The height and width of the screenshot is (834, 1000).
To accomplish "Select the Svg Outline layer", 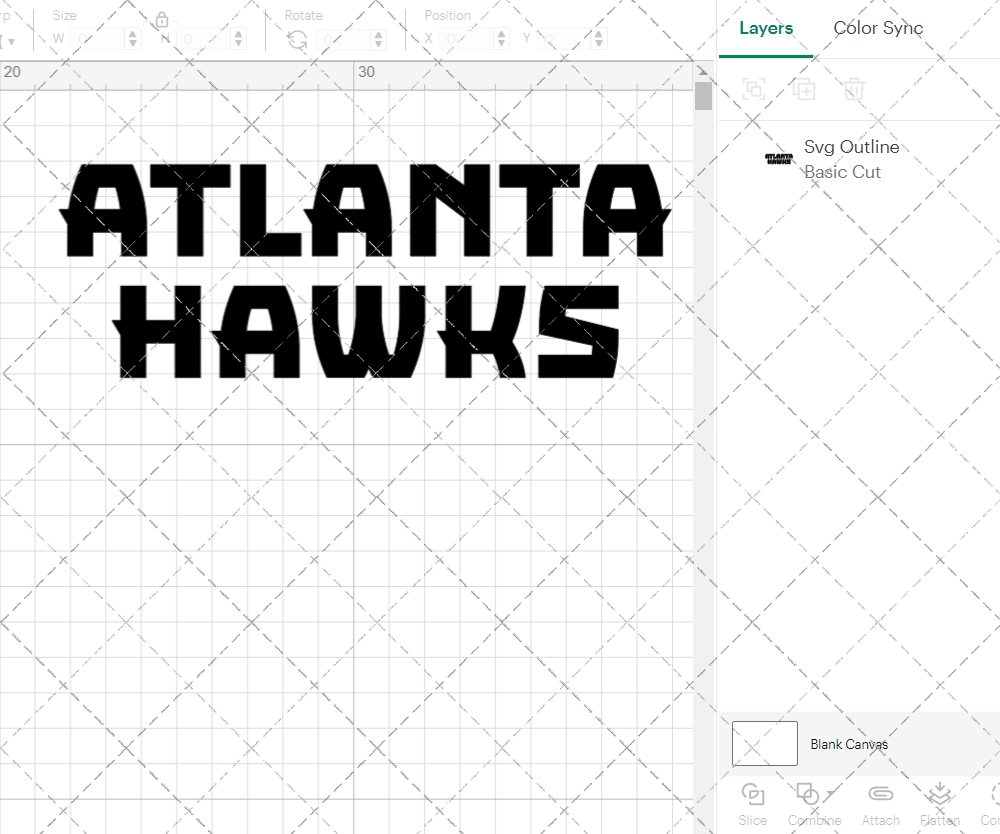I will coord(859,159).
